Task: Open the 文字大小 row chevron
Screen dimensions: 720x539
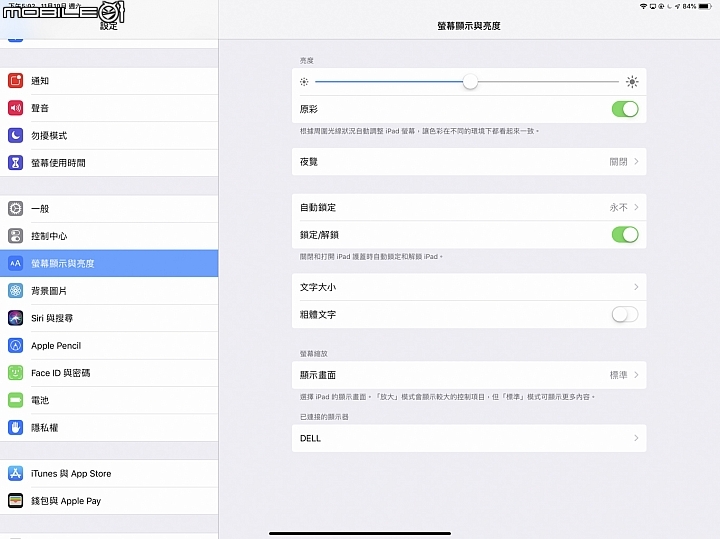Action: [x=636, y=287]
